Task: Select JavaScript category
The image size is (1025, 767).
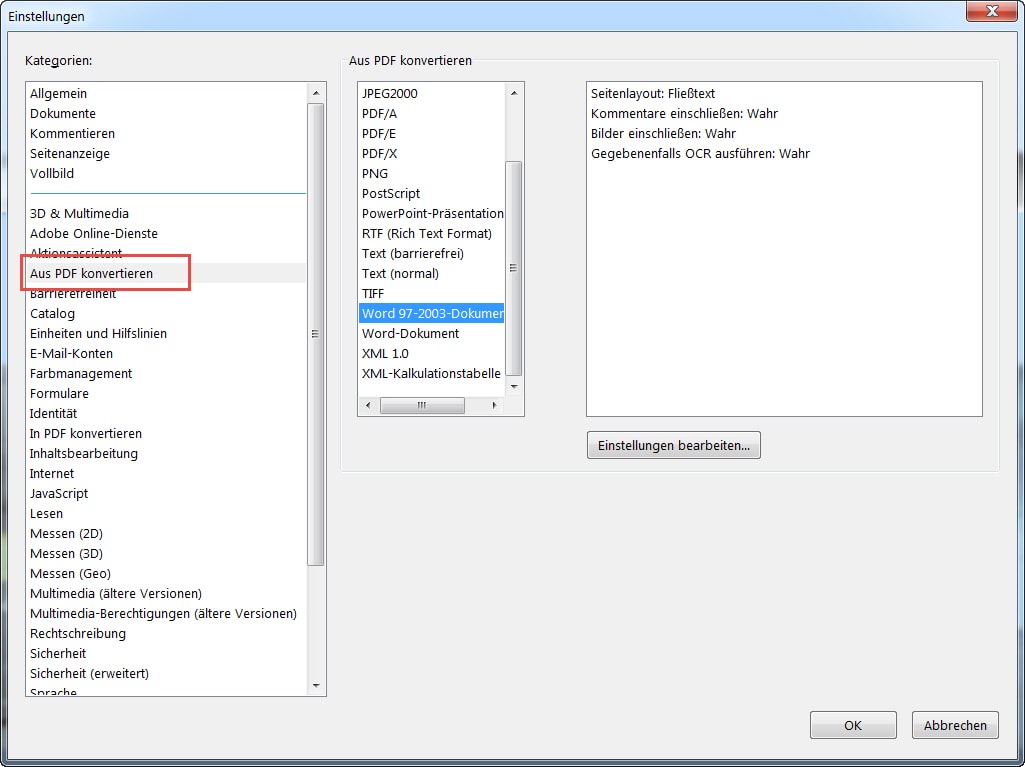Action: (x=59, y=493)
